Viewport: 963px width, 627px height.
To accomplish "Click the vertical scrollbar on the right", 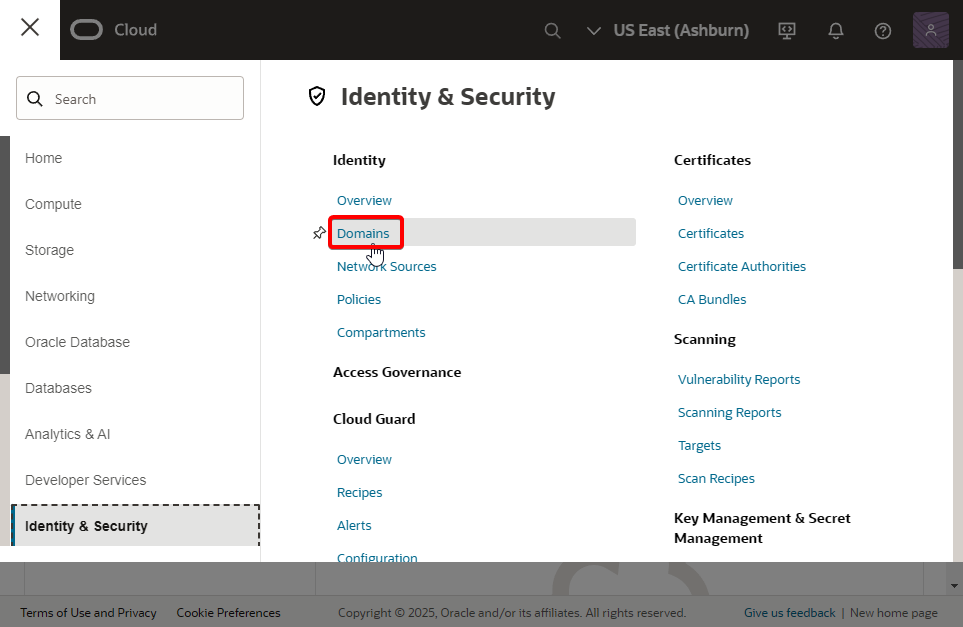I will pos(957,164).
